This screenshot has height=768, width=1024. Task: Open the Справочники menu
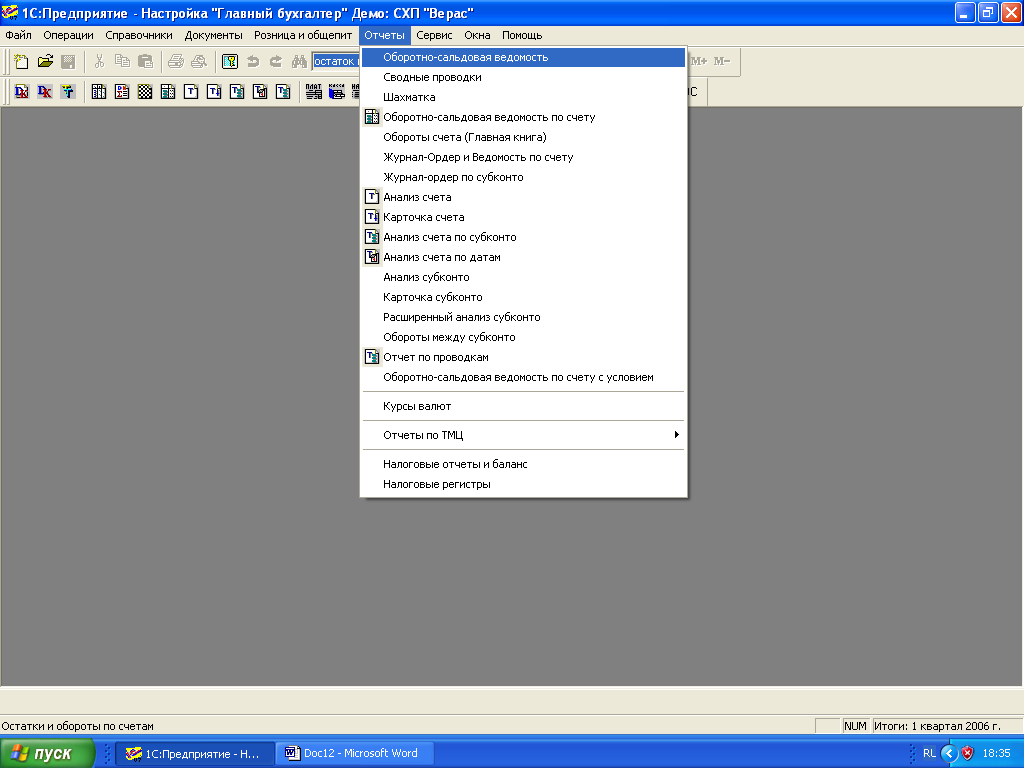pyautogui.click(x=138, y=35)
